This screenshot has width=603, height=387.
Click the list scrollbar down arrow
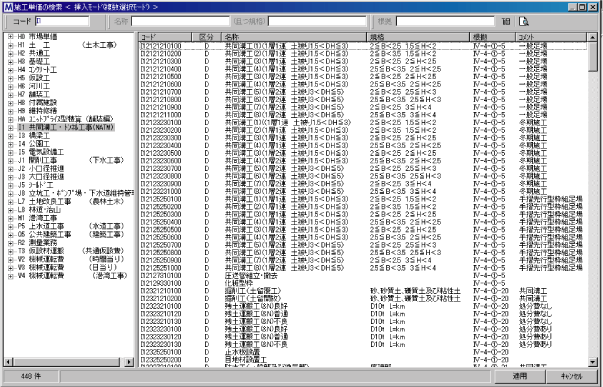[x=593, y=362]
